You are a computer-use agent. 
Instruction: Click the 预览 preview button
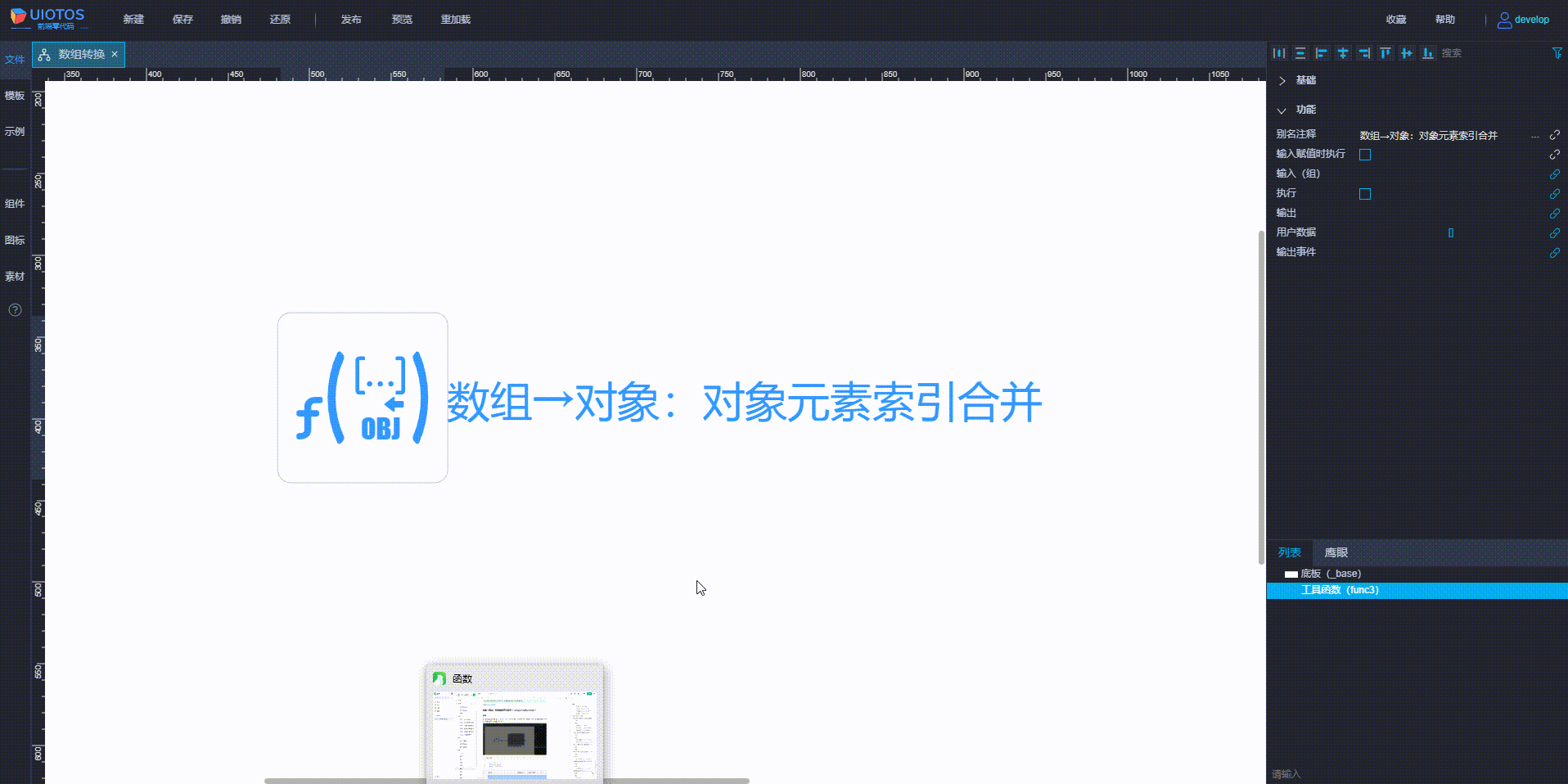tap(402, 19)
